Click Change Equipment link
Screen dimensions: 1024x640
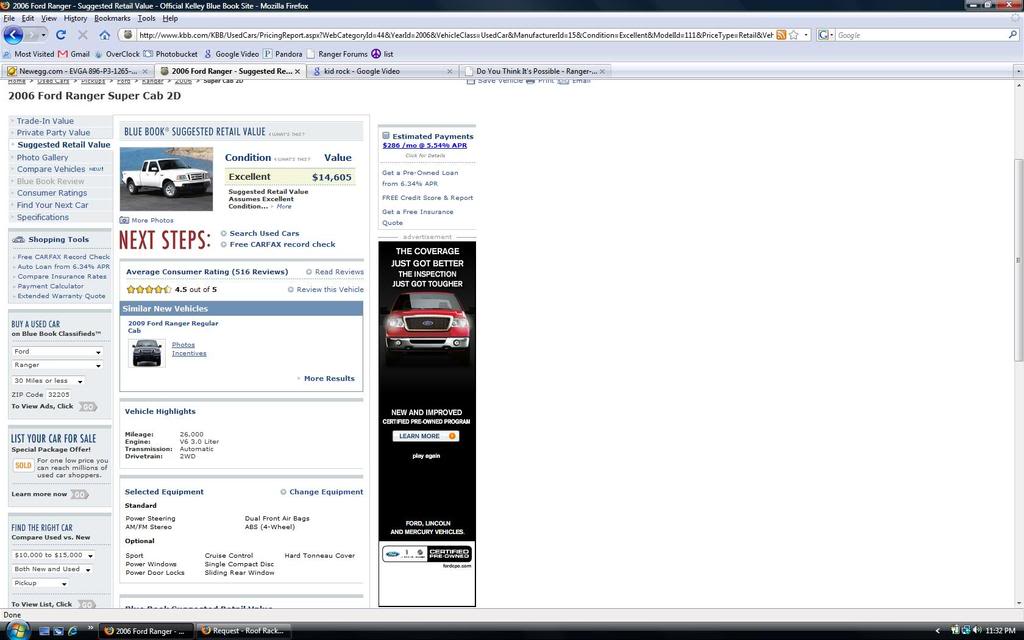[x=326, y=492]
